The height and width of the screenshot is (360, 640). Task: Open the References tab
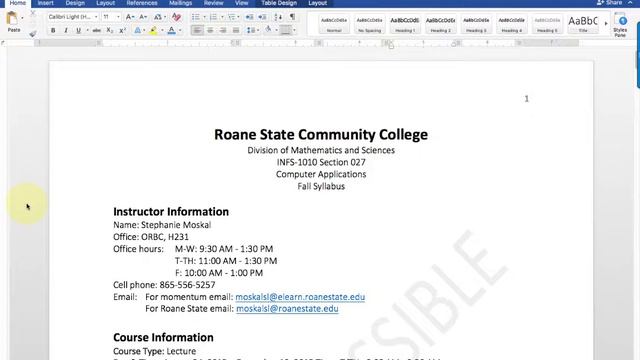point(142,3)
